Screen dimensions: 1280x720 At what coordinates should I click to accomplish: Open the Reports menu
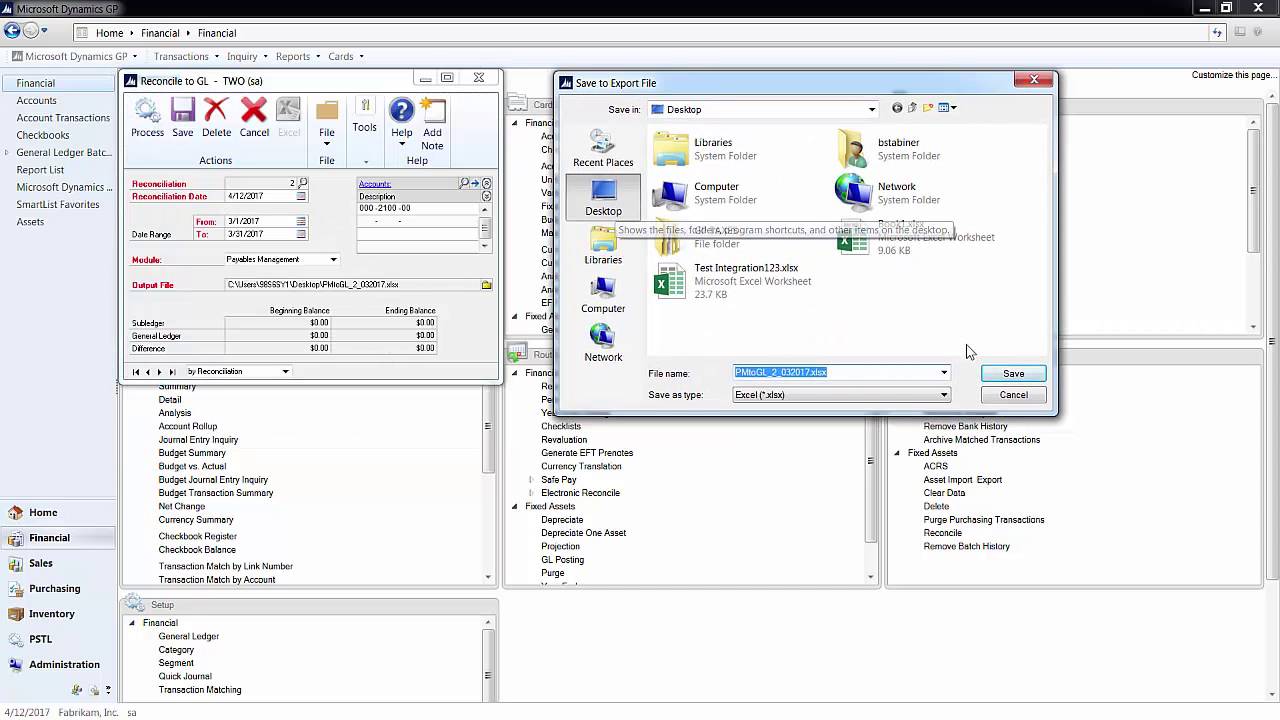tap(298, 57)
